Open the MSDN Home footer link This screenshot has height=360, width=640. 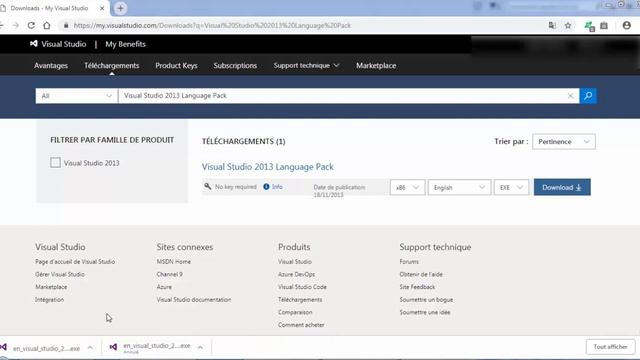(x=173, y=262)
